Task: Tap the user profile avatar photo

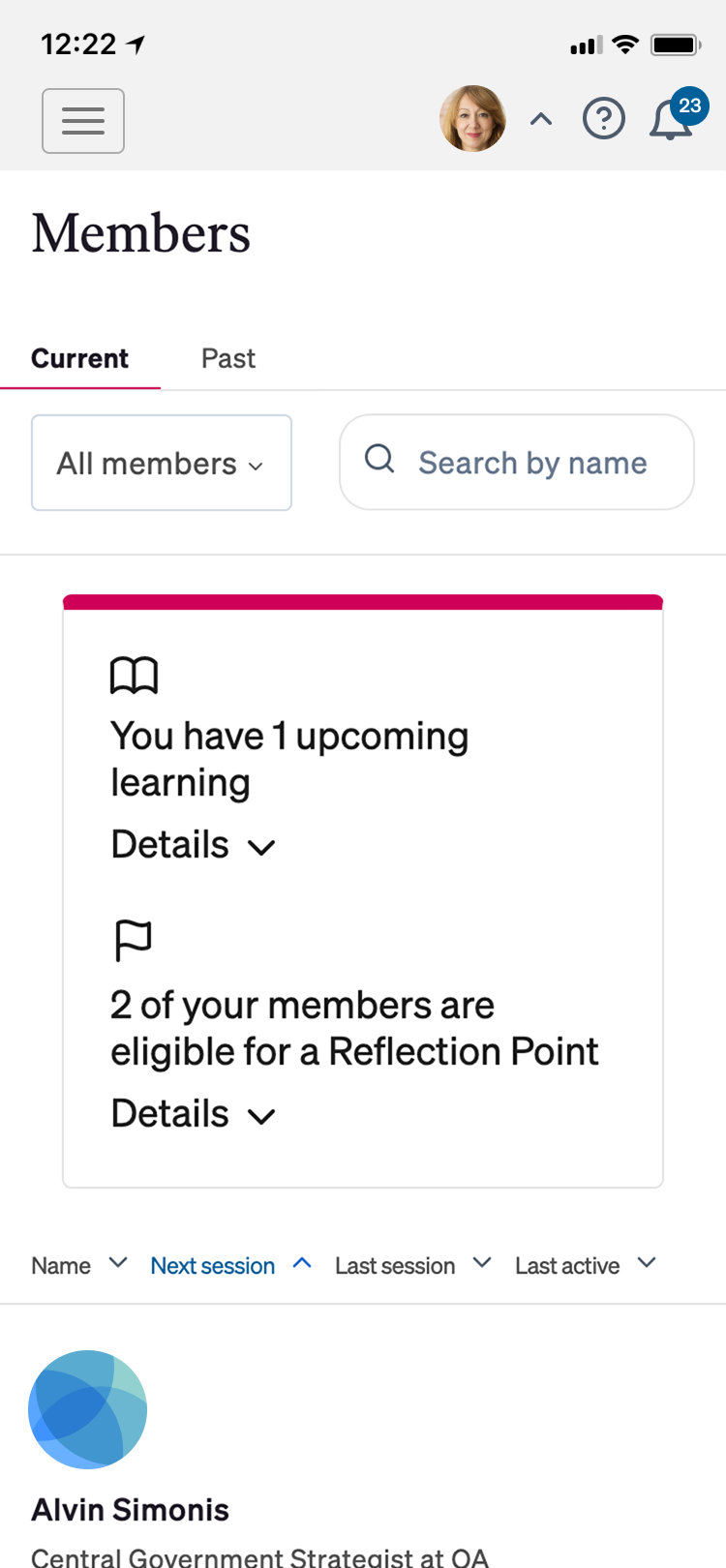Action: [472, 119]
